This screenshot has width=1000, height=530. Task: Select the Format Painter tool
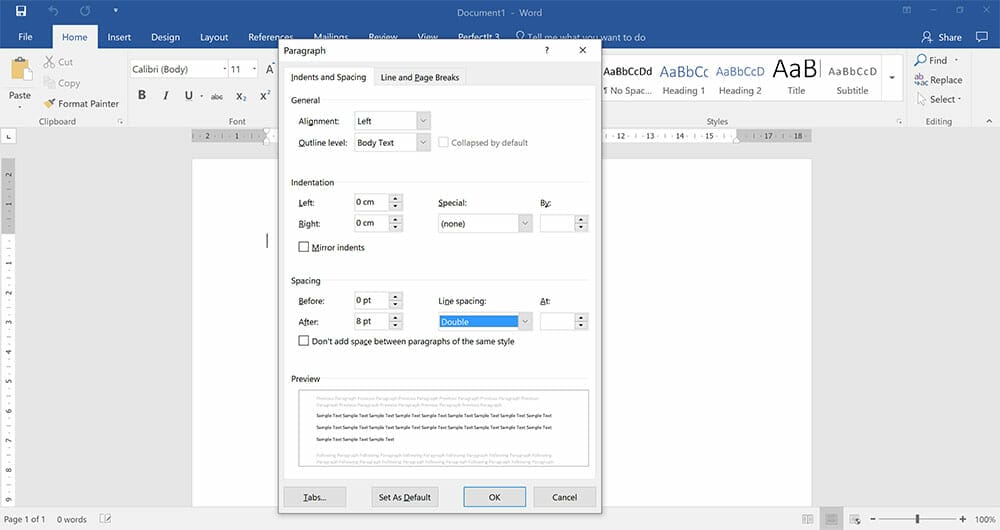(80, 104)
